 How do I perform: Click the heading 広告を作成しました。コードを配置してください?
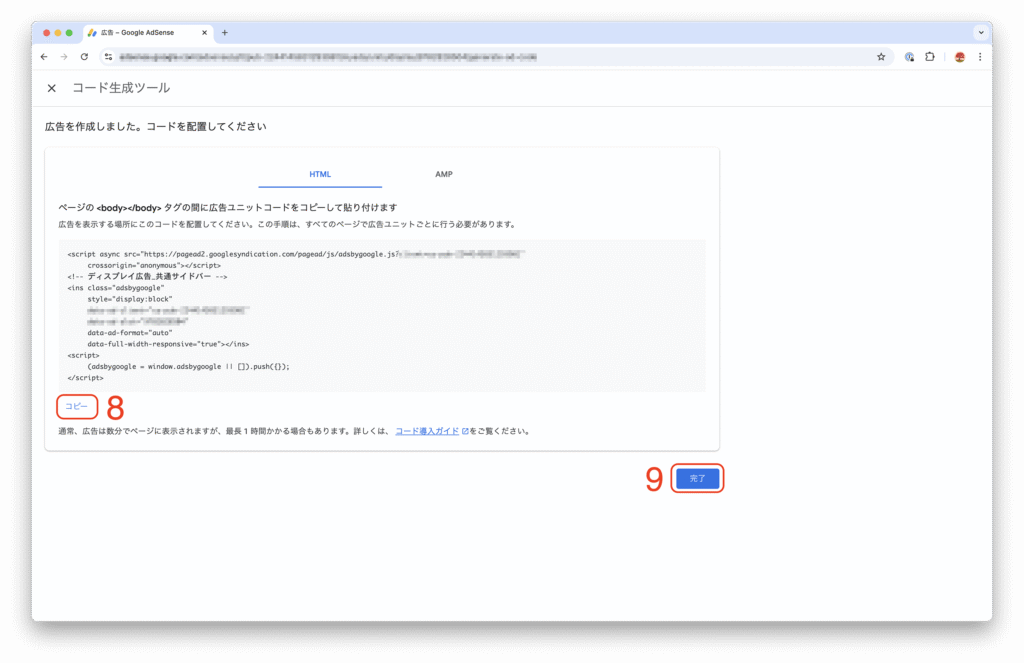tap(155, 127)
